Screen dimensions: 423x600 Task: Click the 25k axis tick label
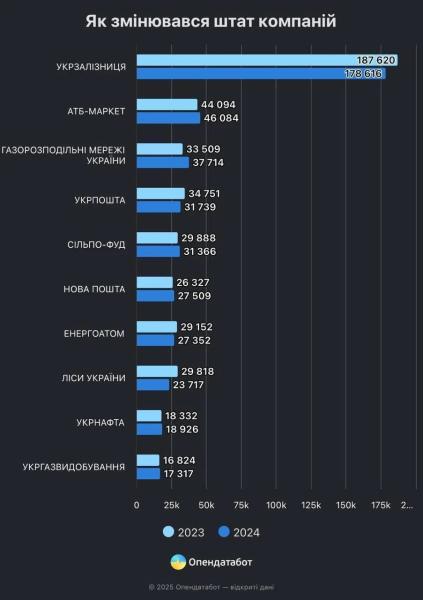click(171, 505)
